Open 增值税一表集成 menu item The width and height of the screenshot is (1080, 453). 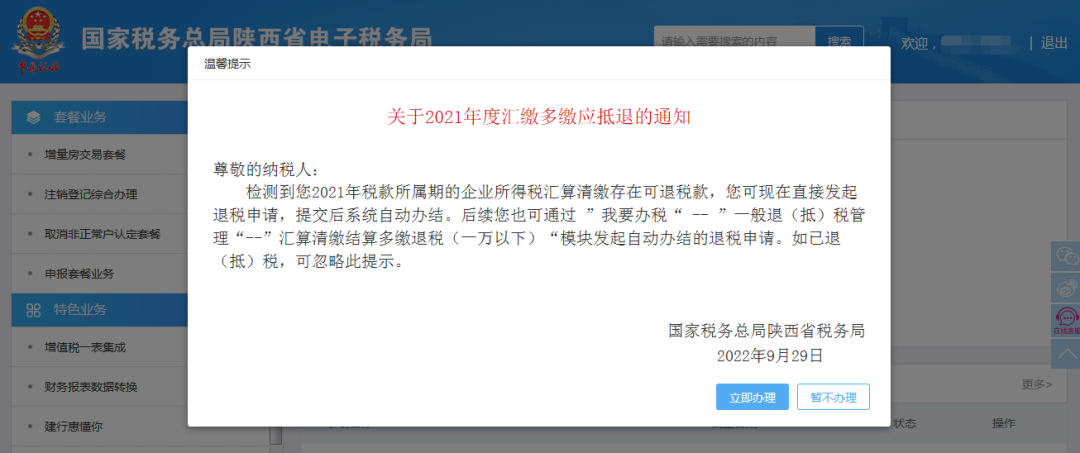[85, 347]
